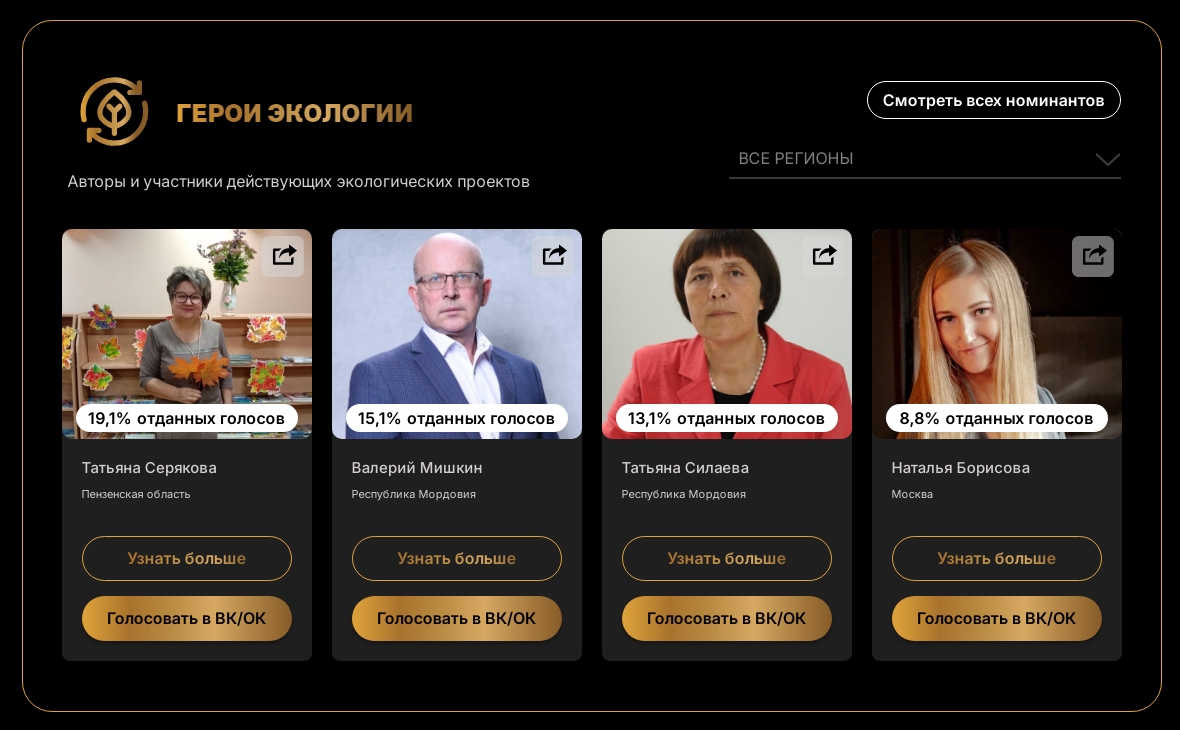Click share icon on Валерий Мишкин card
This screenshot has width=1180, height=730.
(x=553, y=256)
